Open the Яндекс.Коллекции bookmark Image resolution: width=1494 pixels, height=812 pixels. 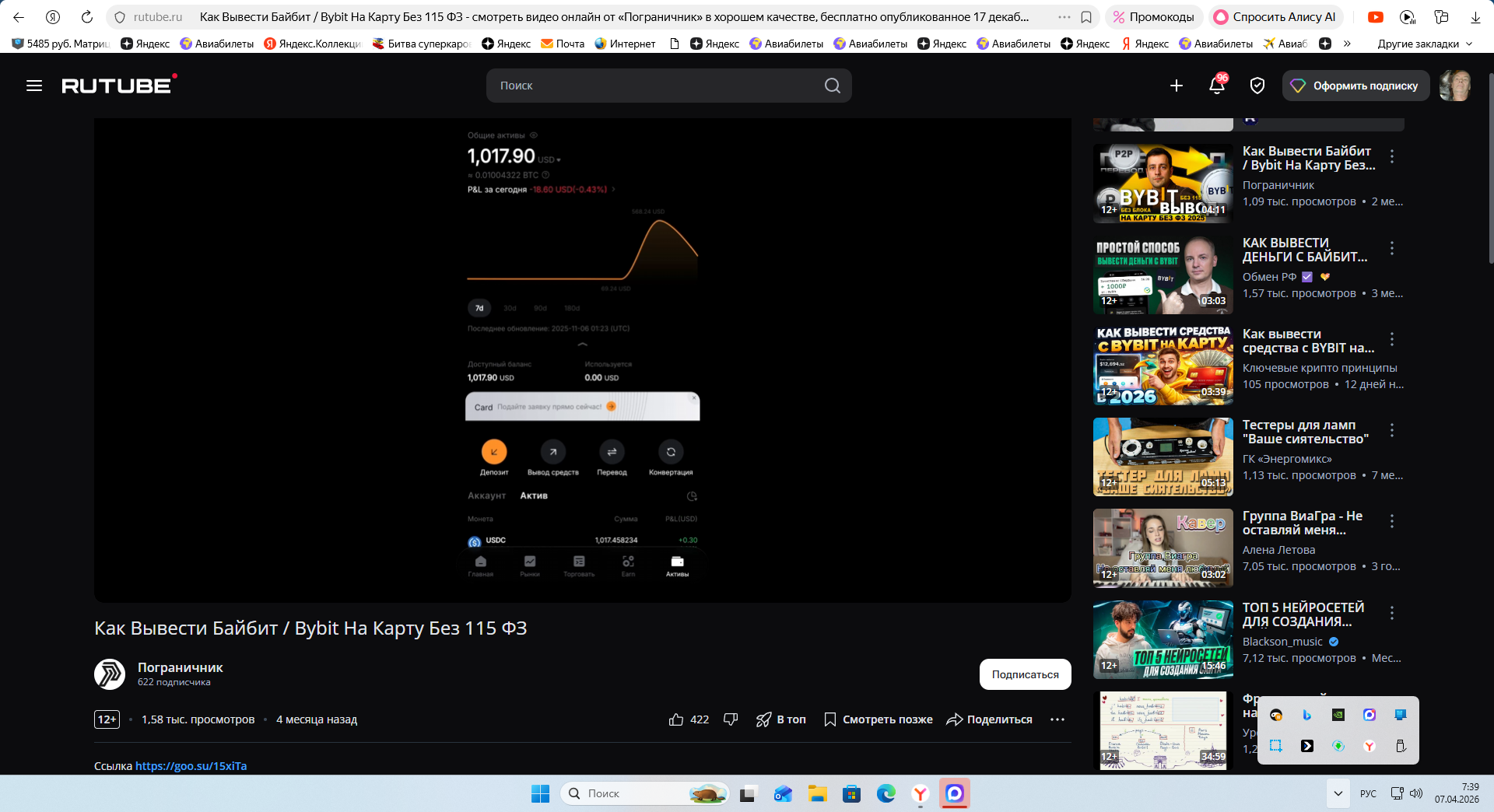pos(313,44)
